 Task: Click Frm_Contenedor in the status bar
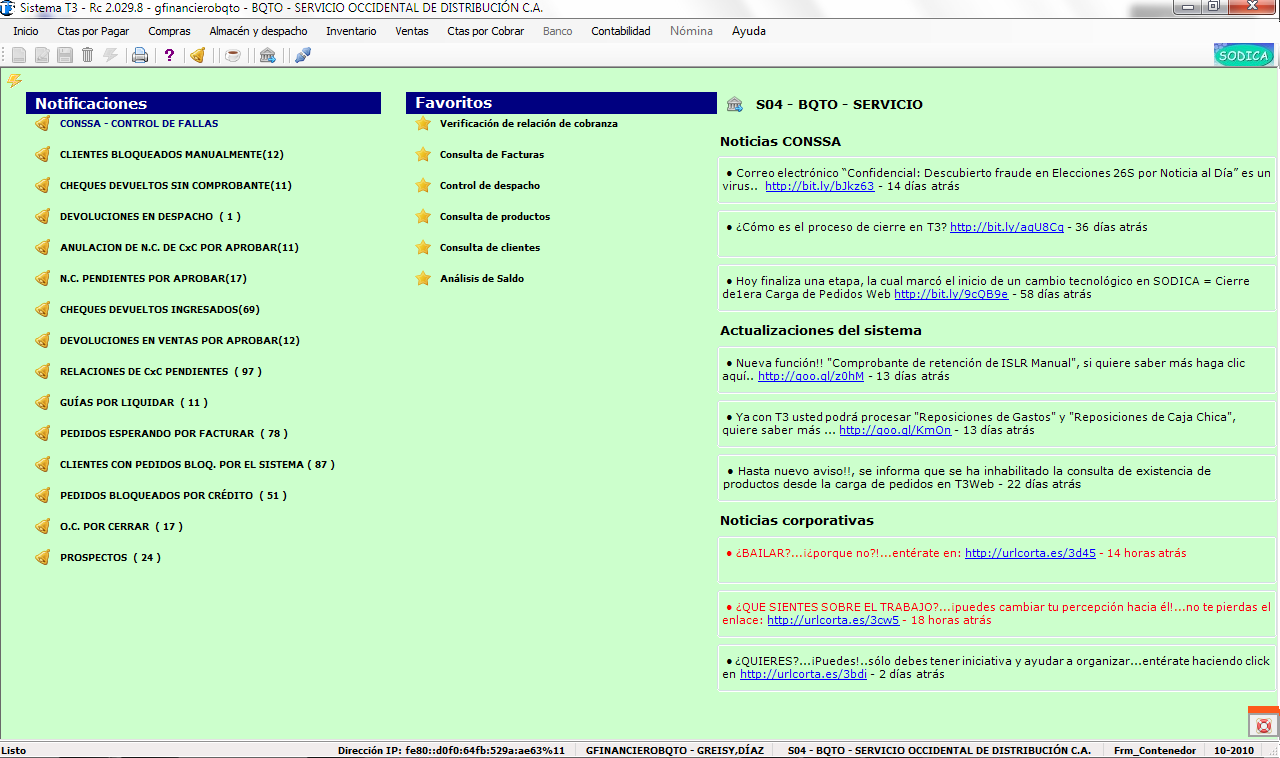(x=1154, y=750)
